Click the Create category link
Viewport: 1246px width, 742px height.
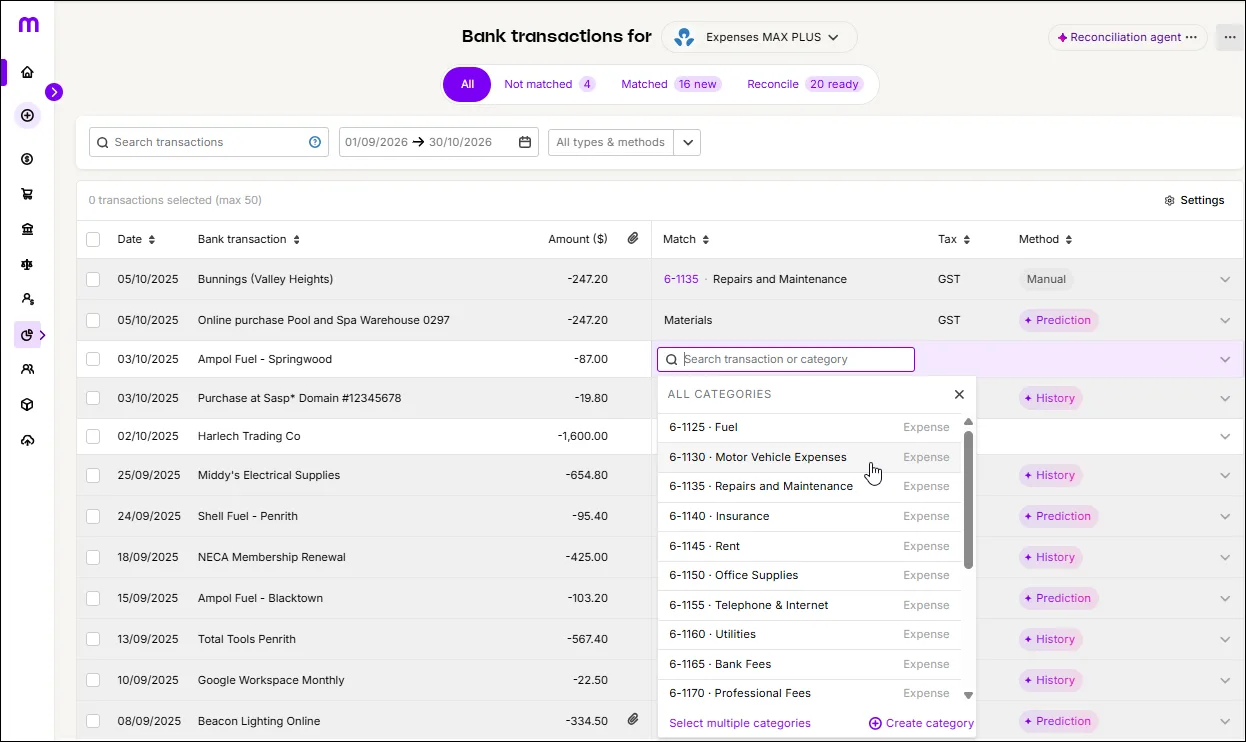920,722
